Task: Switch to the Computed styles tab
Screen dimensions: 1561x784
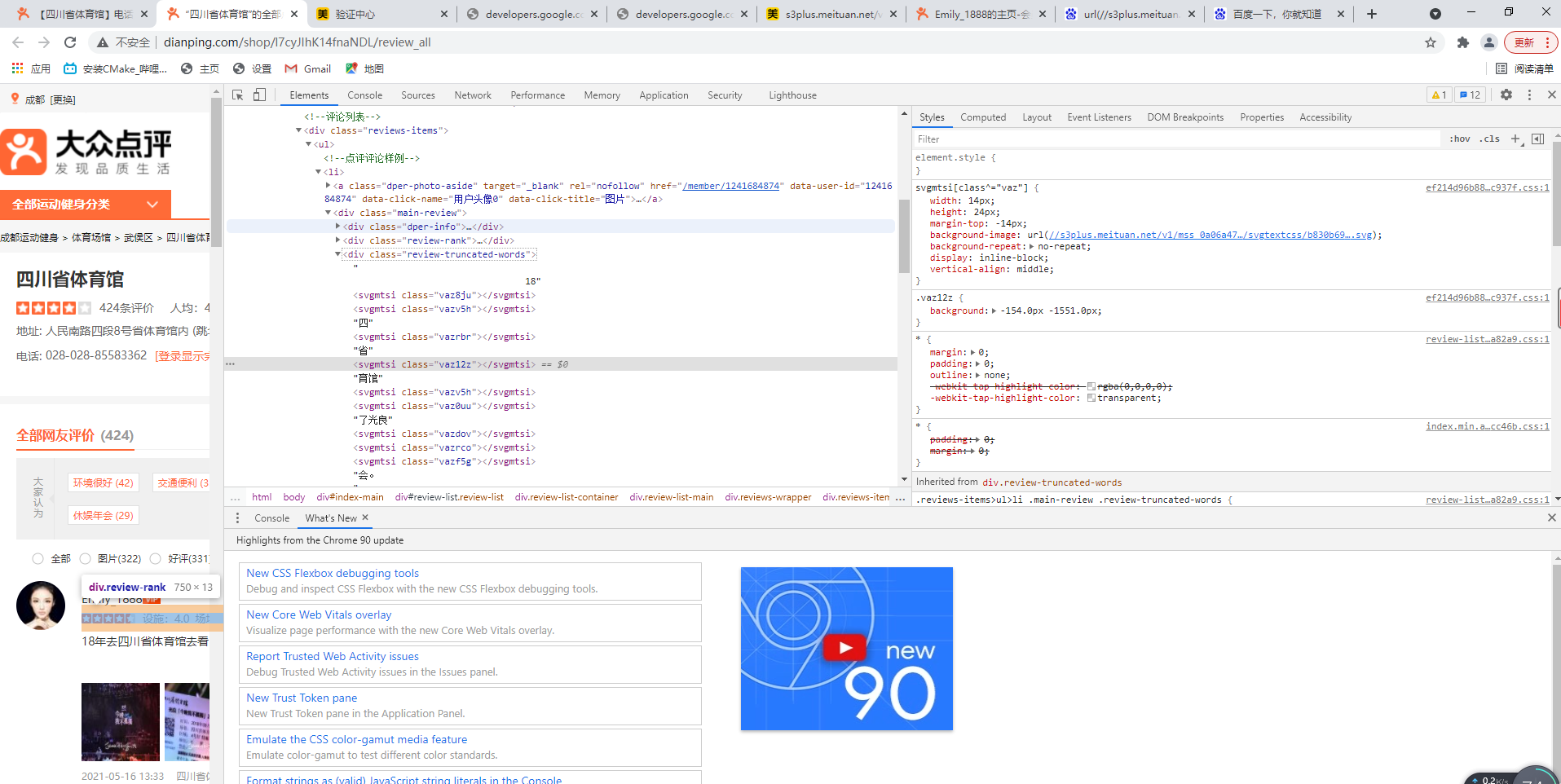Action: tap(982, 117)
